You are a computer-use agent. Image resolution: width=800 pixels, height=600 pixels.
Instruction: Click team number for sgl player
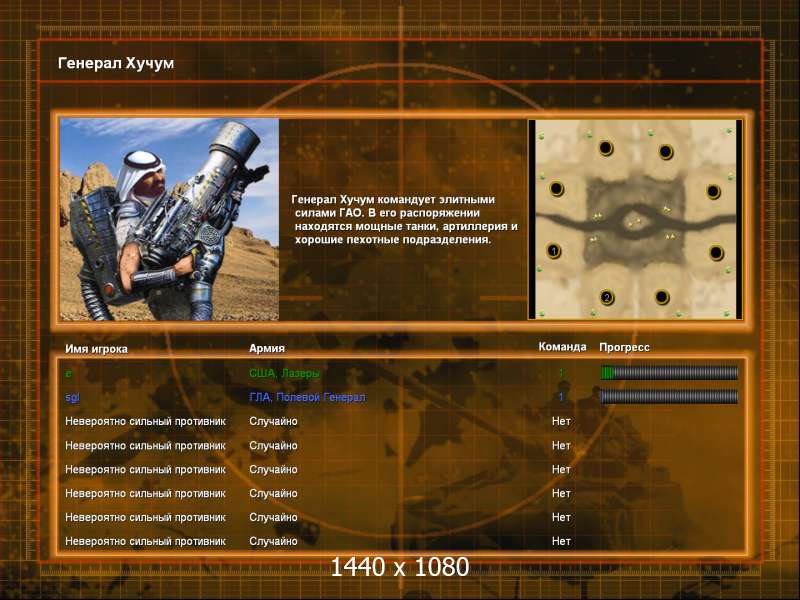click(561, 397)
